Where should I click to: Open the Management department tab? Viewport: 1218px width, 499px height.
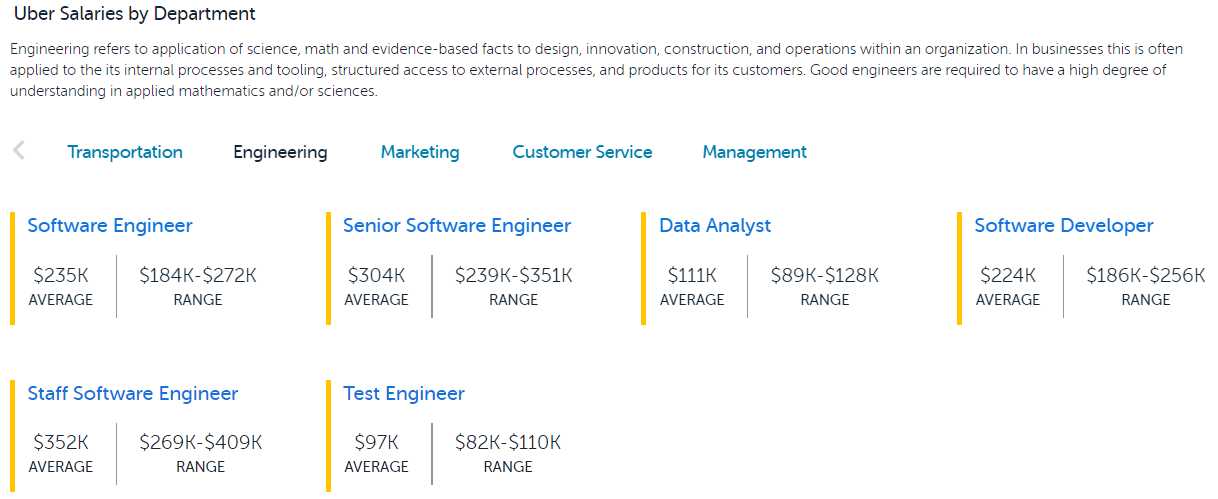click(x=754, y=152)
